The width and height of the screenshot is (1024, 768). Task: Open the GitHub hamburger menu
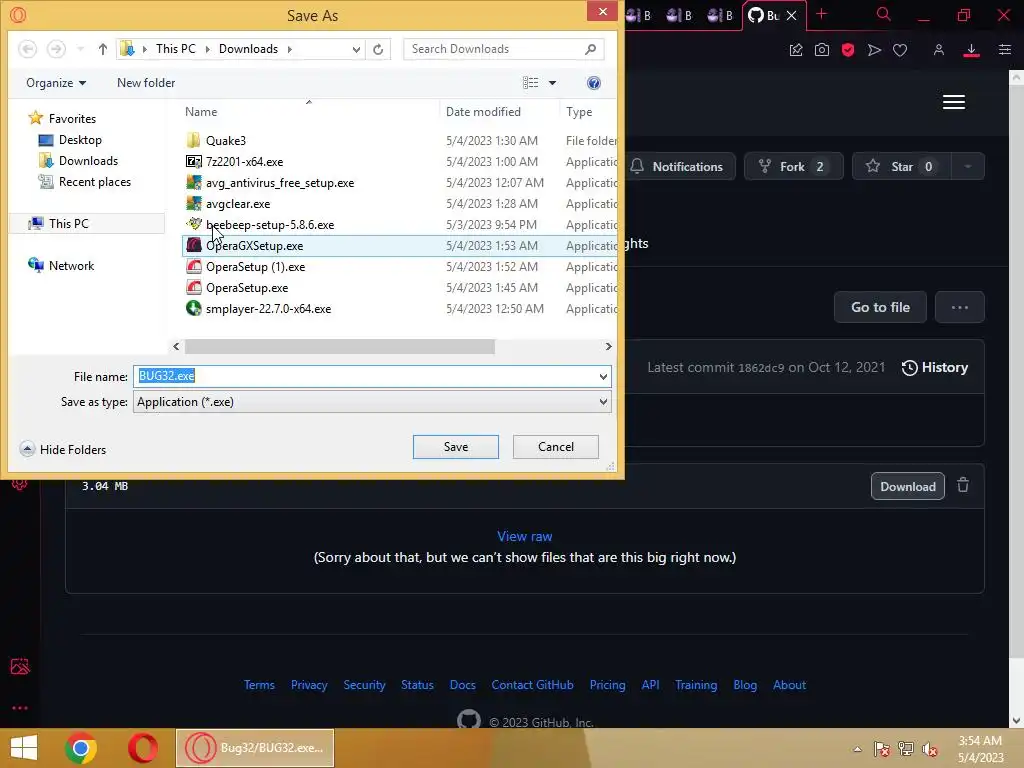[x=953, y=102]
